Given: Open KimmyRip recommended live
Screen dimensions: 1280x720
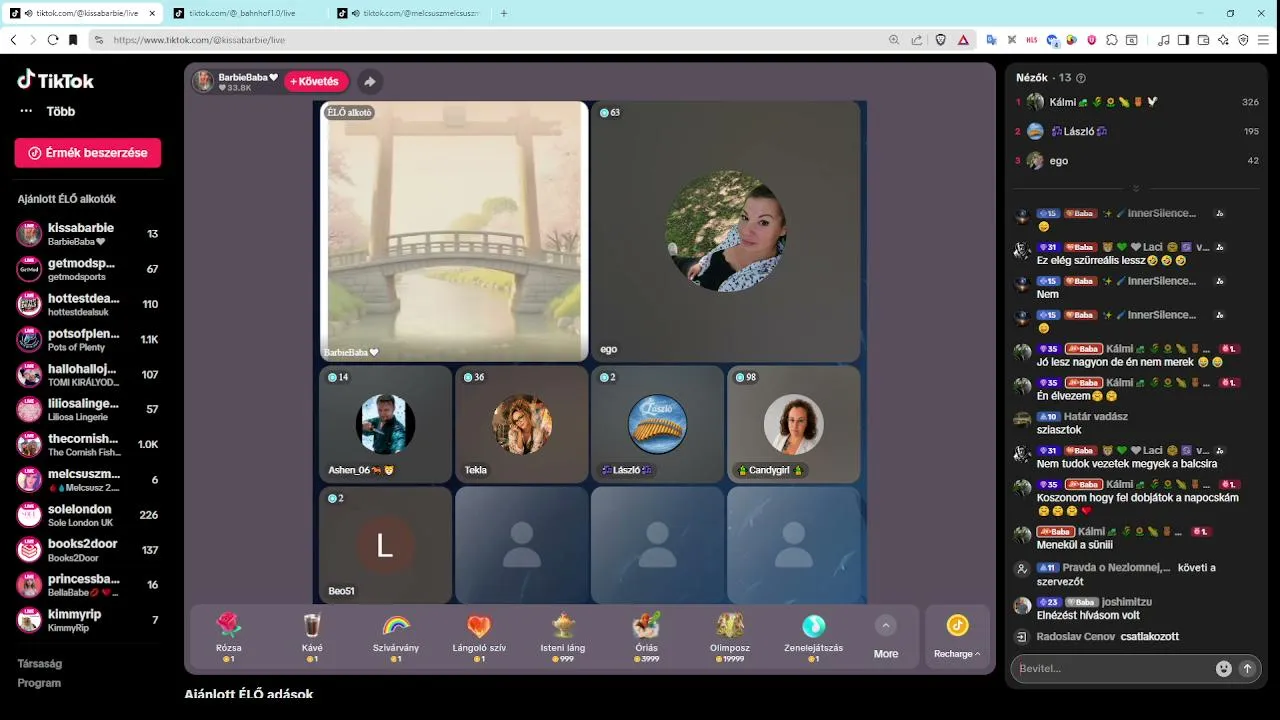Looking at the screenshot, I should coord(88,620).
